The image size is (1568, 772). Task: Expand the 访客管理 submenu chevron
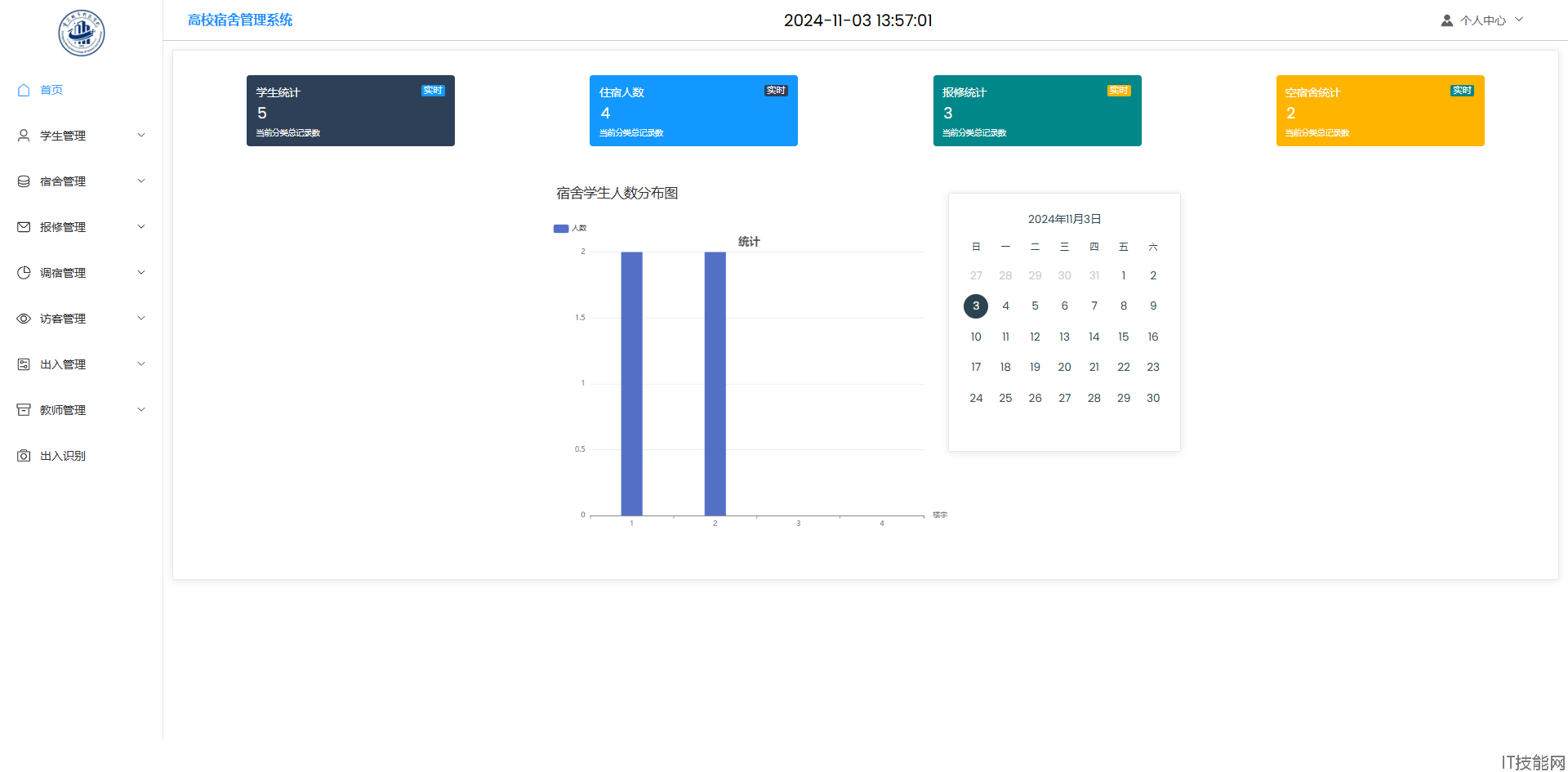(x=141, y=319)
